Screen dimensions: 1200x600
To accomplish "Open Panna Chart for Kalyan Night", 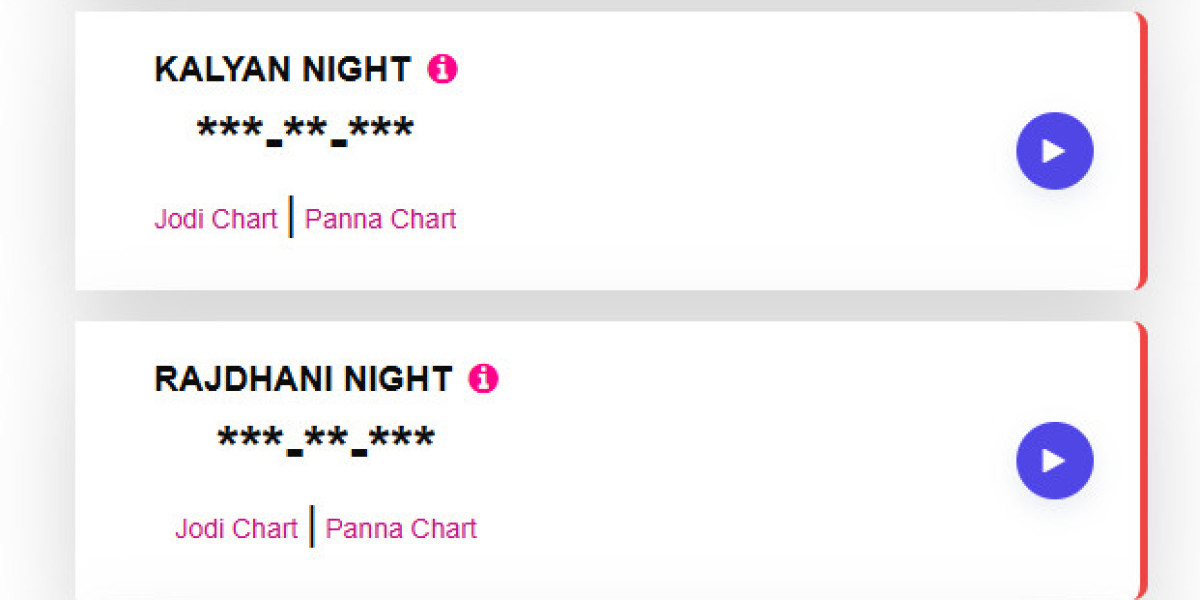I will 380,219.
